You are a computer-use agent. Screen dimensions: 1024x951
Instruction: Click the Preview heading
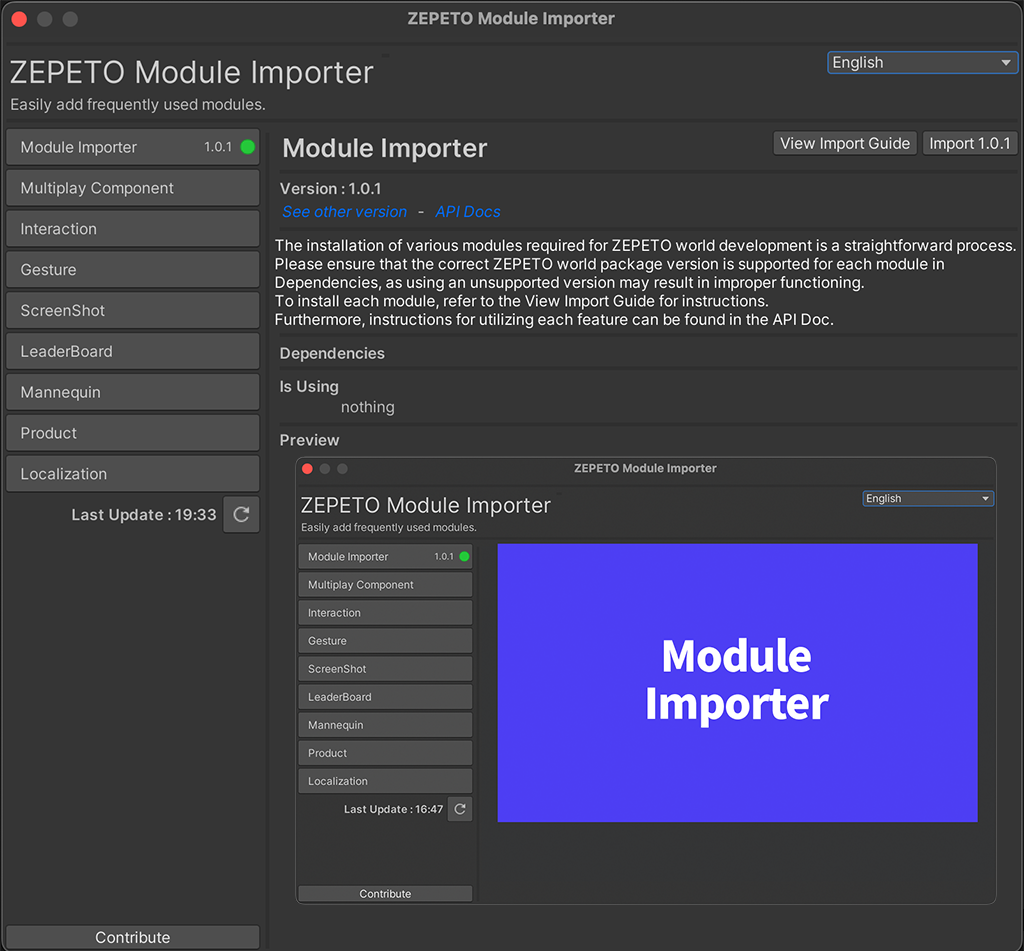click(310, 440)
